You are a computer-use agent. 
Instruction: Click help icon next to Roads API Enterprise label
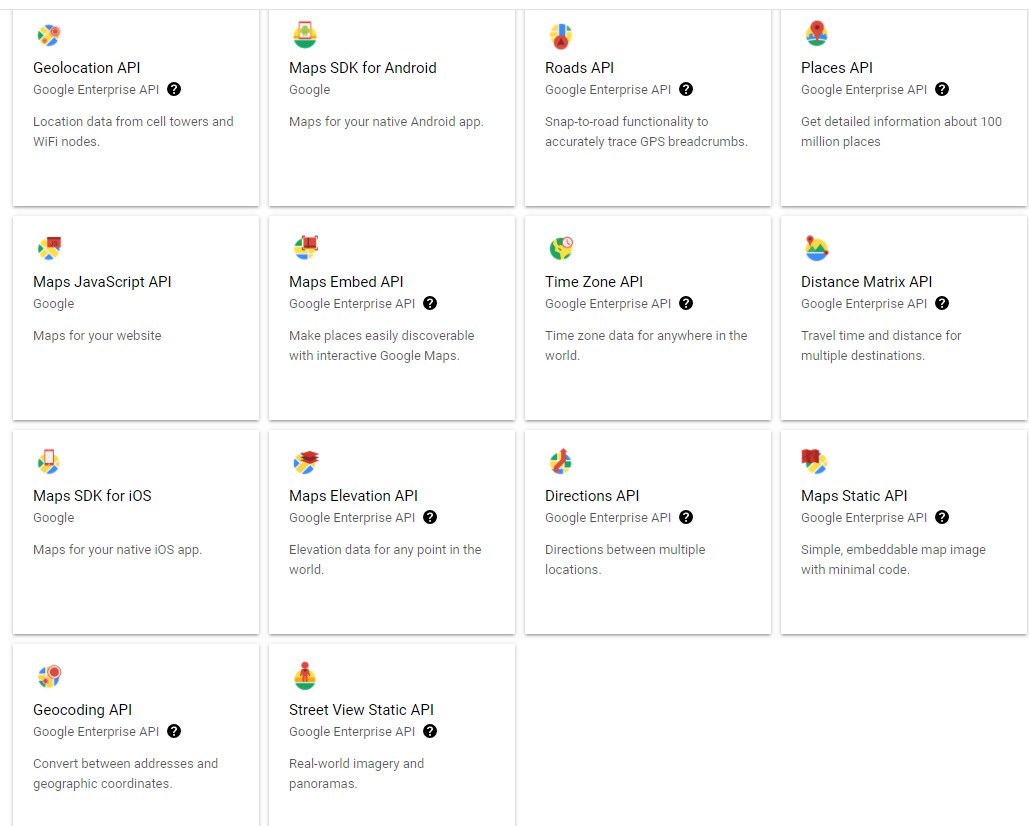pyautogui.click(x=686, y=89)
